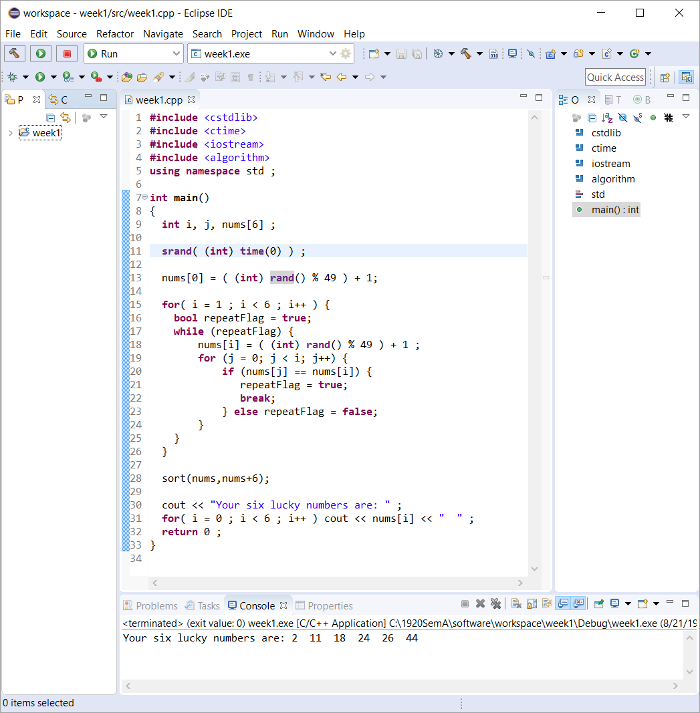Open the Outline view menu triangle
Image resolution: width=700 pixels, height=713 pixels.
click(x=686, y=117)
